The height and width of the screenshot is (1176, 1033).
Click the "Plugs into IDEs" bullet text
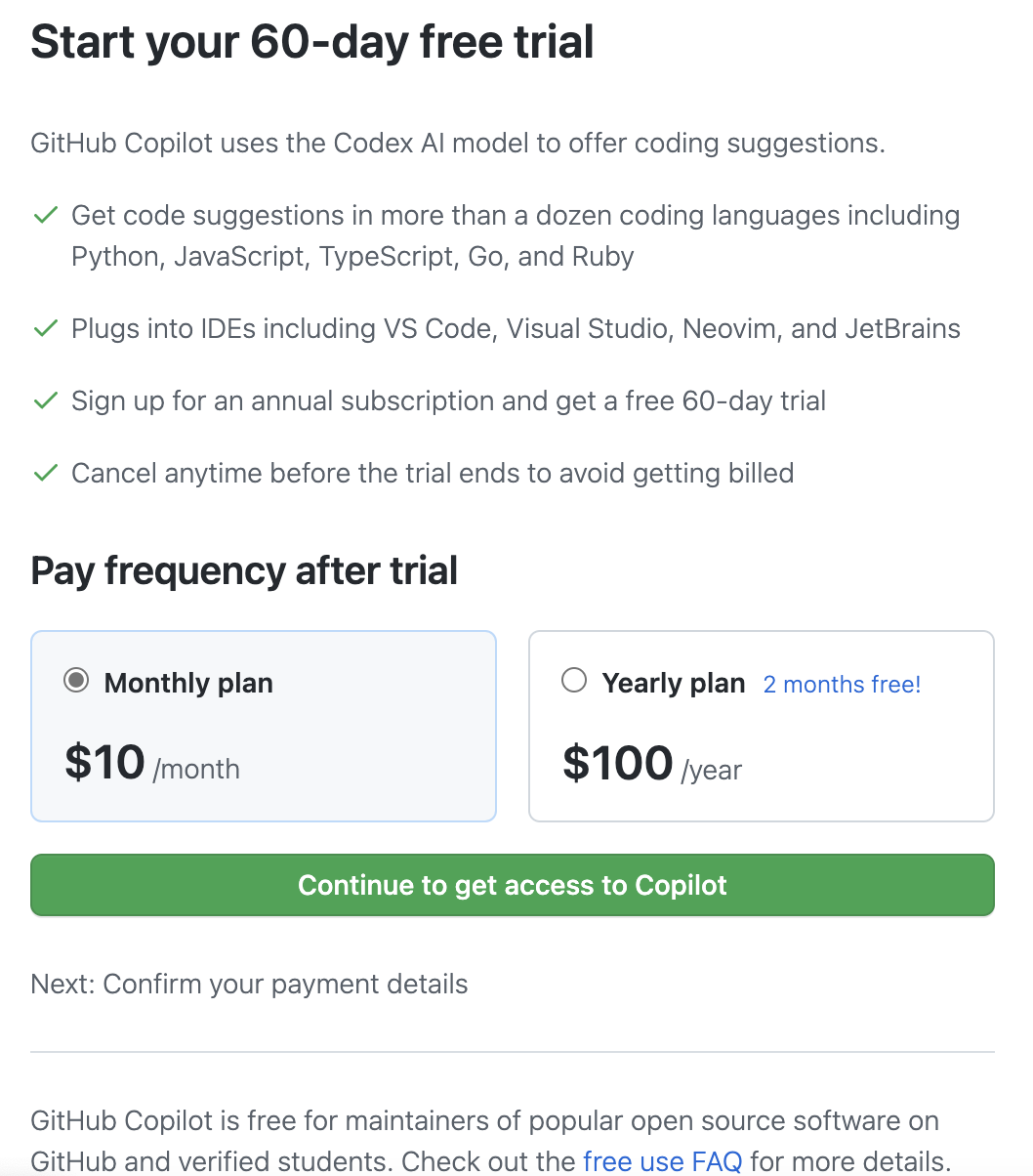(516, 329)
